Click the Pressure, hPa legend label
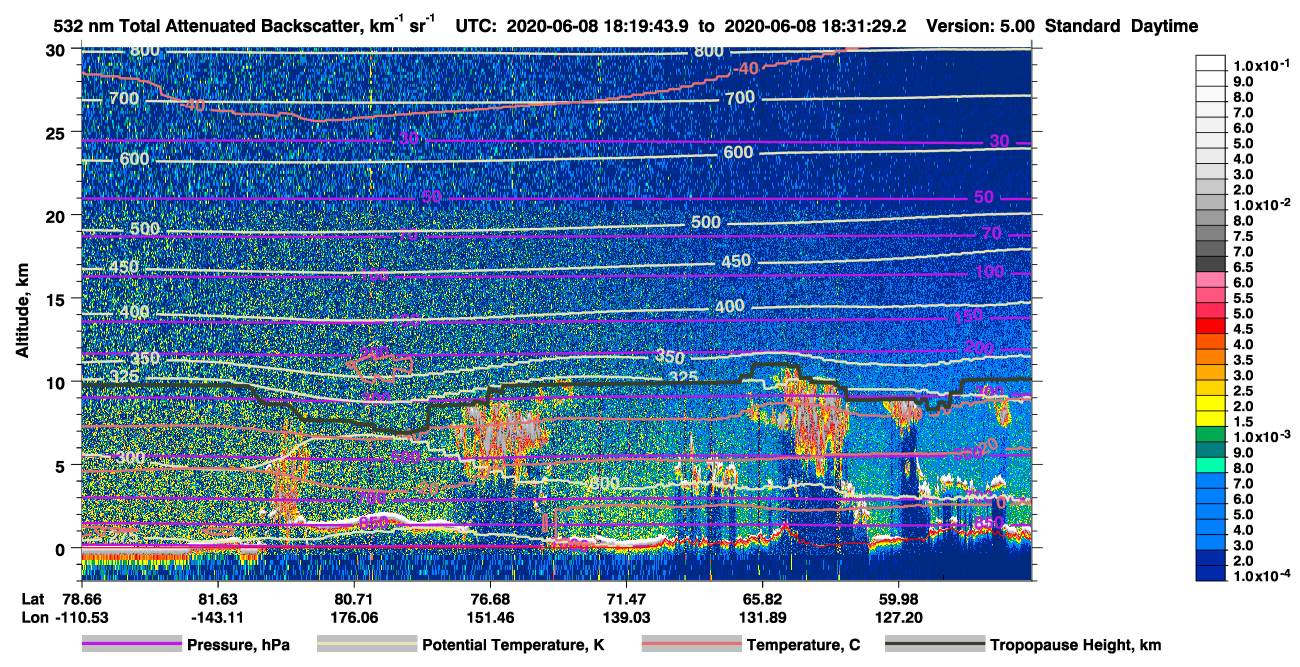Viewport: 1300px width, 667px height. pos(238,645)
